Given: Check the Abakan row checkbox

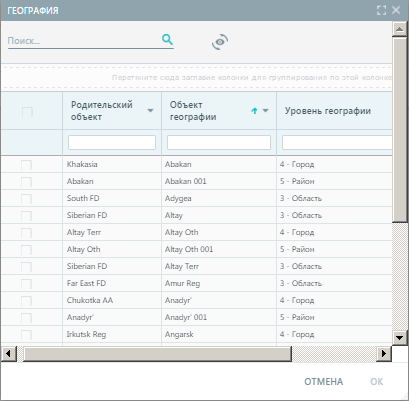Looking at the screenshot, I should point(26,165).
